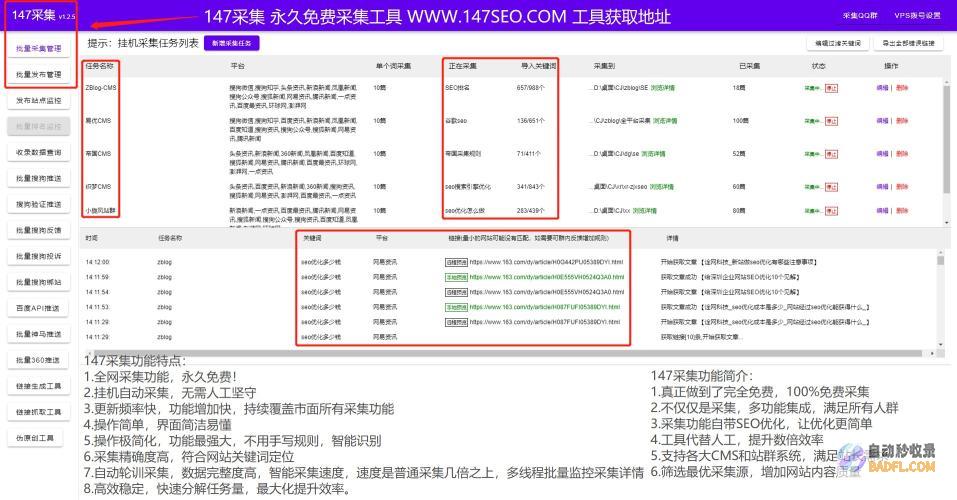Select the 帝国CMS task name cell
The image size is (957, 500).
tap(98, 154)
